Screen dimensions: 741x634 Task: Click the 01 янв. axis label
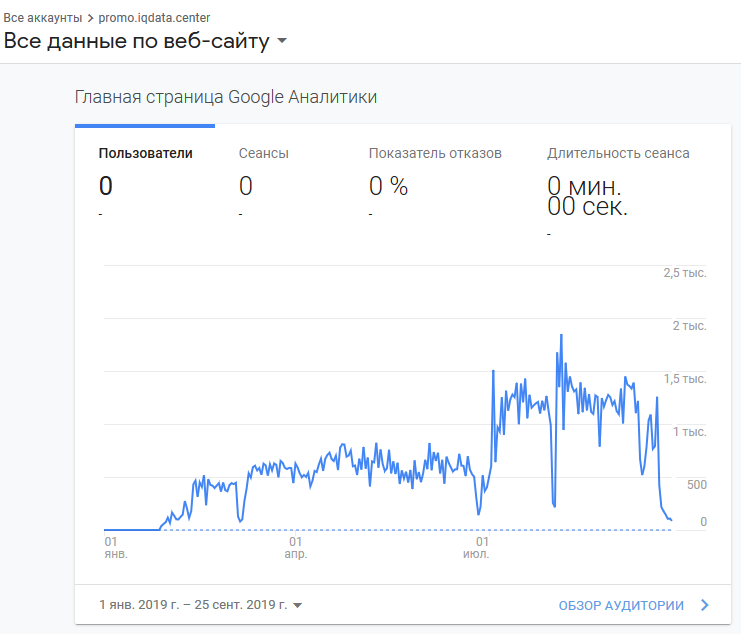coord(116,548)
